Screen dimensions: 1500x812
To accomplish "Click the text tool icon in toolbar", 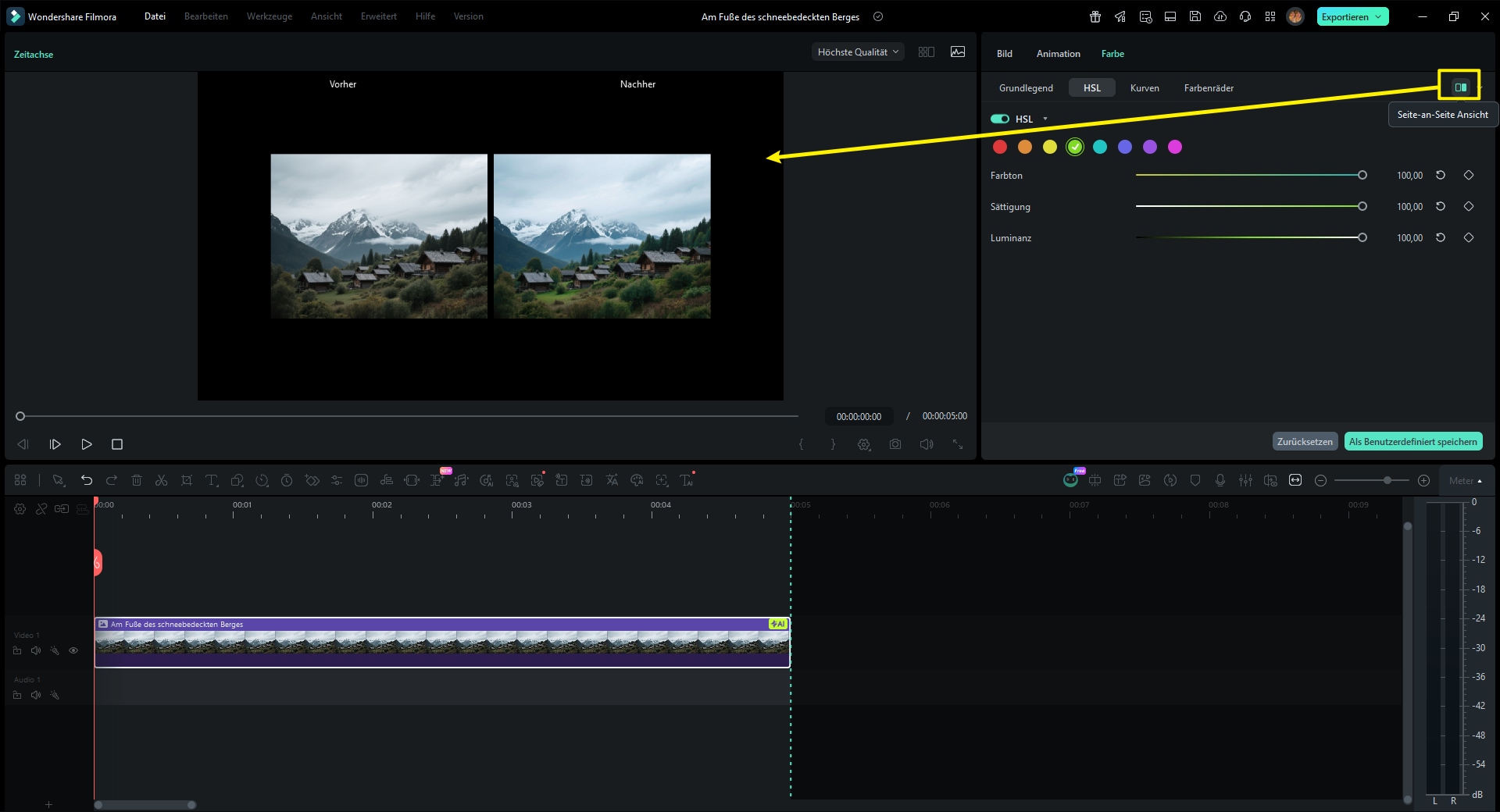I will (x=212, y=480).
